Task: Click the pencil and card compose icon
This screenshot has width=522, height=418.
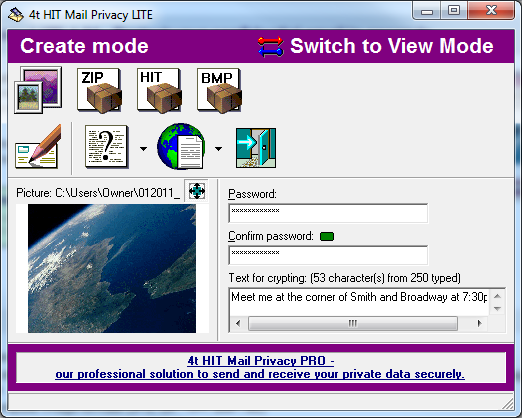Action: tap(38, 147)
